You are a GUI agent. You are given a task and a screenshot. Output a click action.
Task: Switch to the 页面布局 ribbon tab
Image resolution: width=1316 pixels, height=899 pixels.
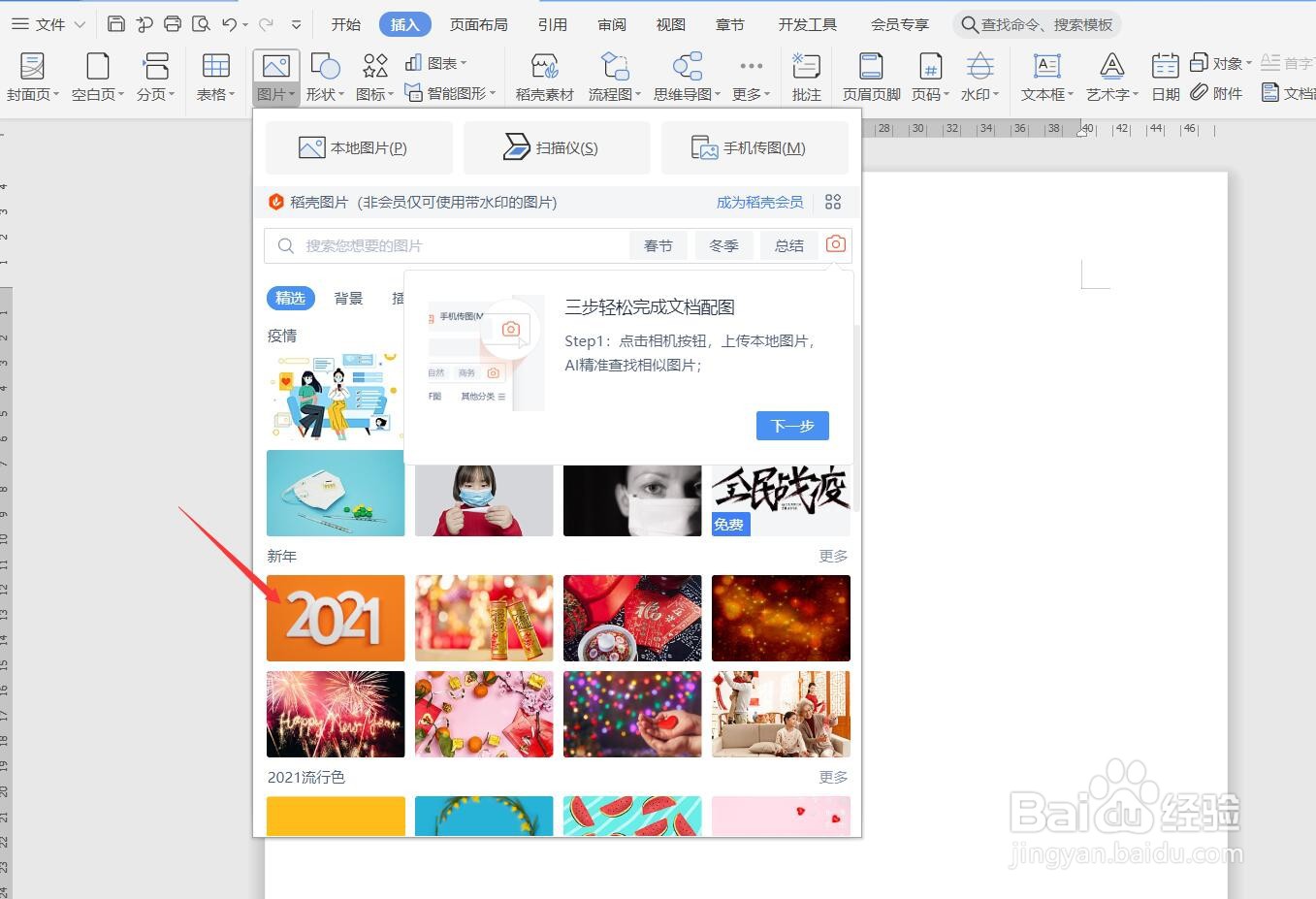[478, 24]
